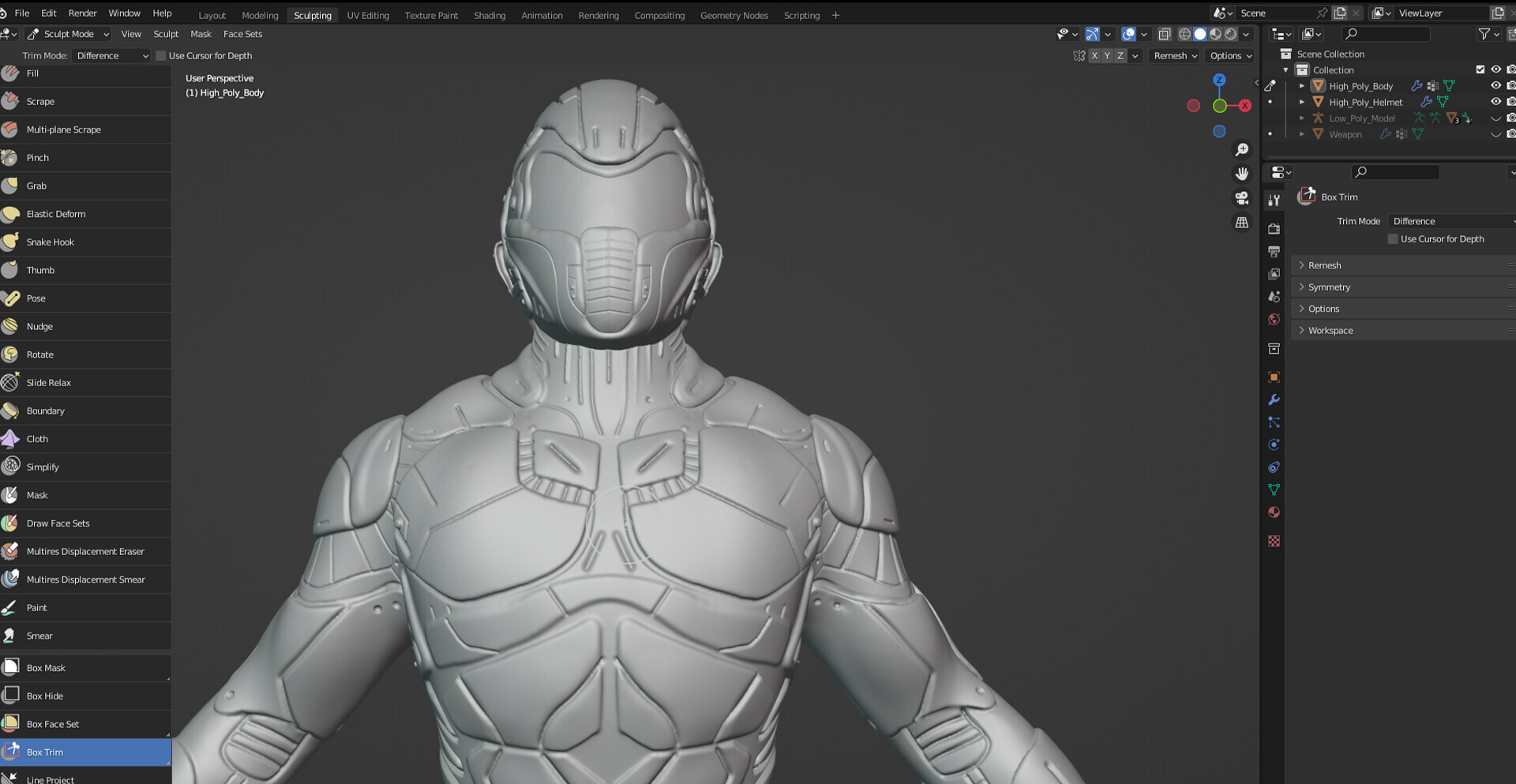Toggle X symmetry in the header
Viewport: 1516px width, 784px height.
click(x=1094, y=55)
